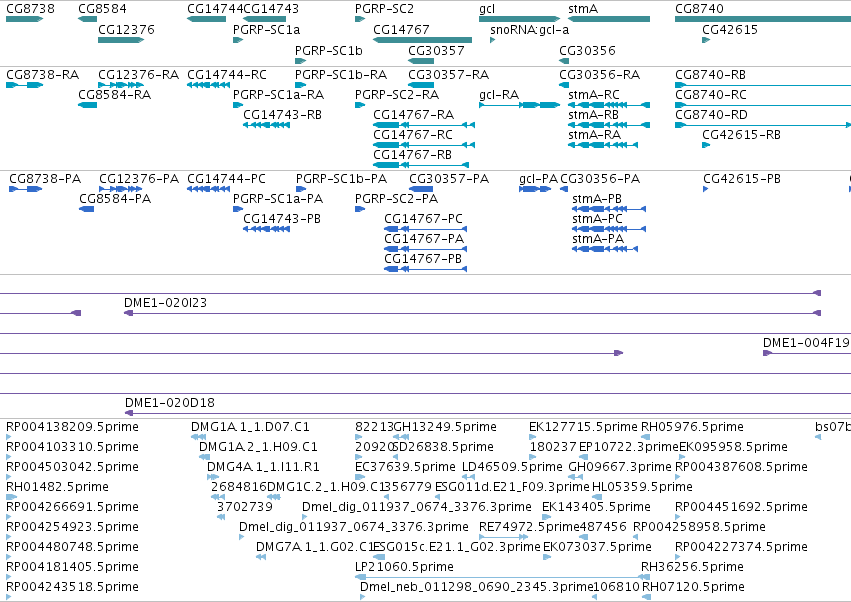
Task: Select the PGRP-SC2-RA transcript label
Action: coord(397,94)
